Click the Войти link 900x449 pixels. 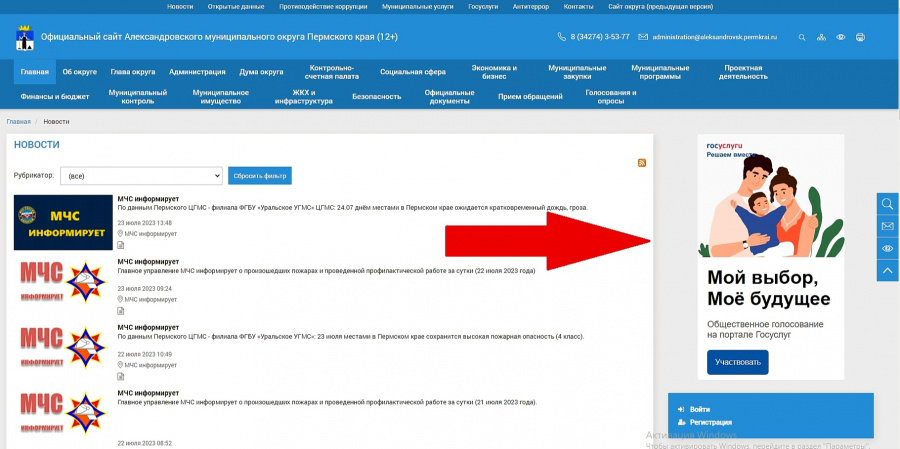[700, 409]
